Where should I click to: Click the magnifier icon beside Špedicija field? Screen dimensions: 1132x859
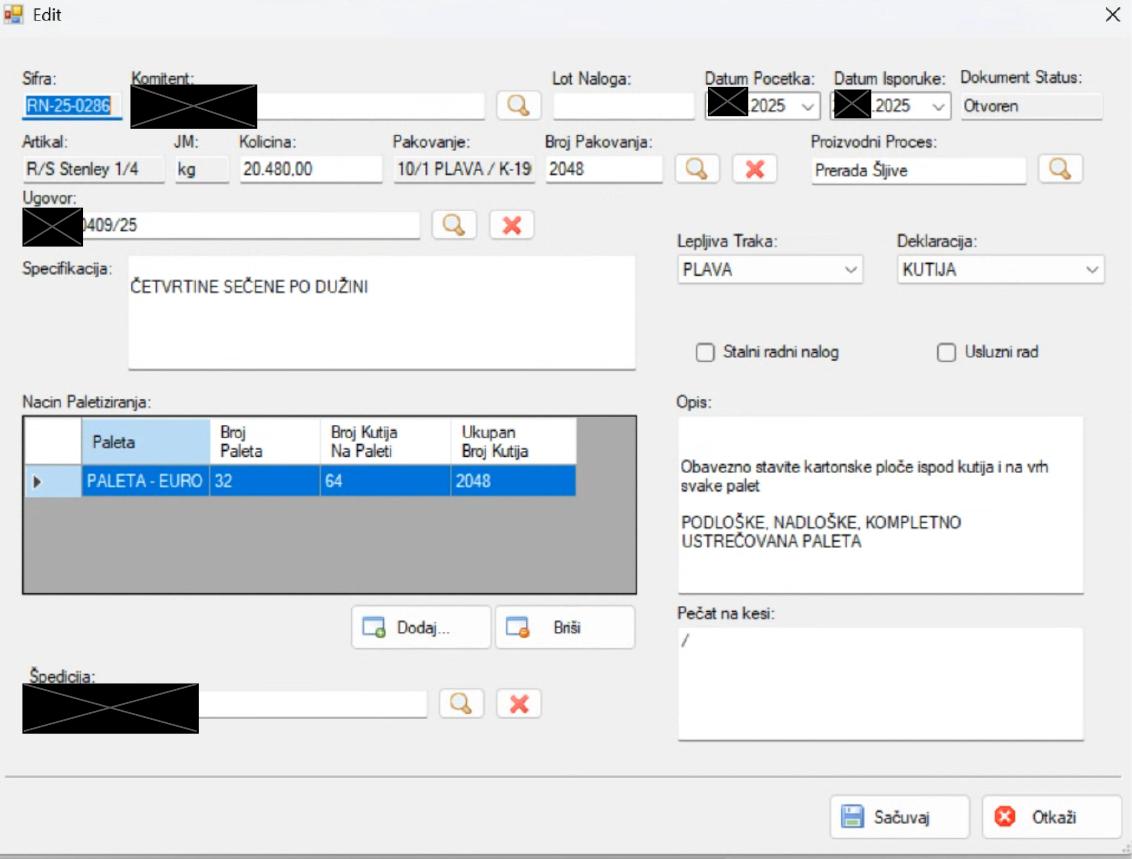tap(461, 704)
